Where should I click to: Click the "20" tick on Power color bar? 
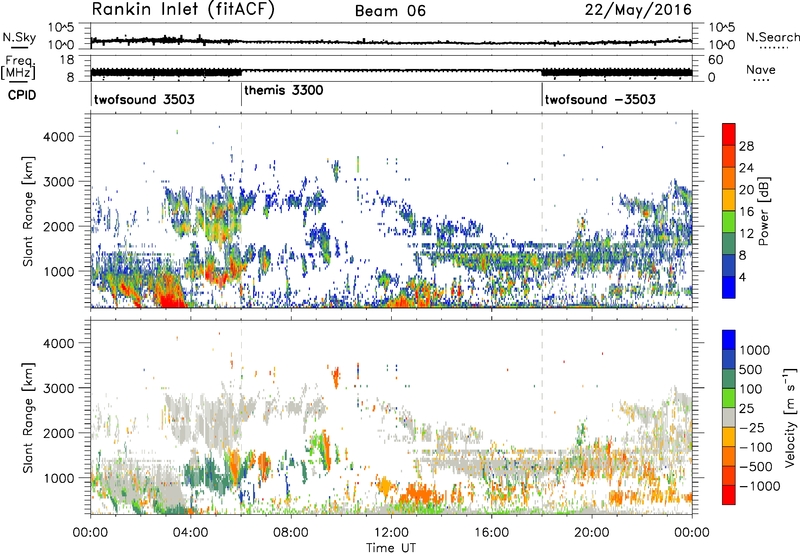[x=746, y=190]
